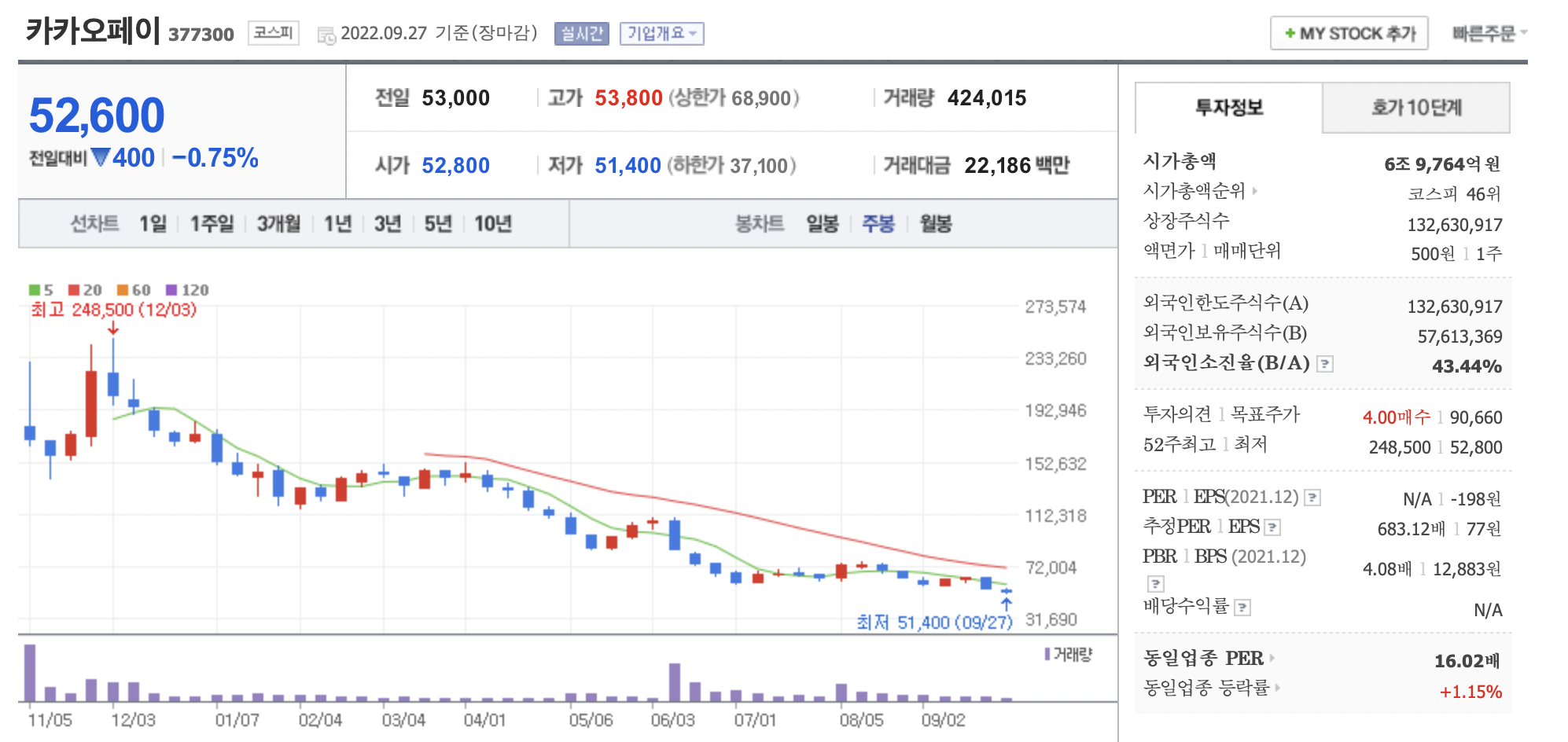
Task: Show the 주봉 weekly candle chart
Action: 878,224
